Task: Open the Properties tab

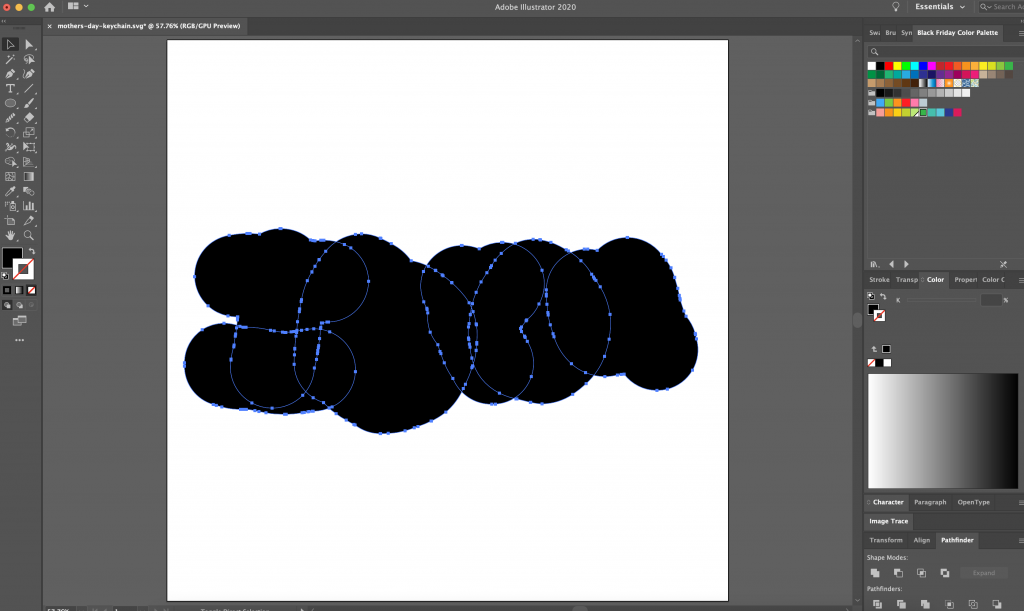Action: click(965, 280)
